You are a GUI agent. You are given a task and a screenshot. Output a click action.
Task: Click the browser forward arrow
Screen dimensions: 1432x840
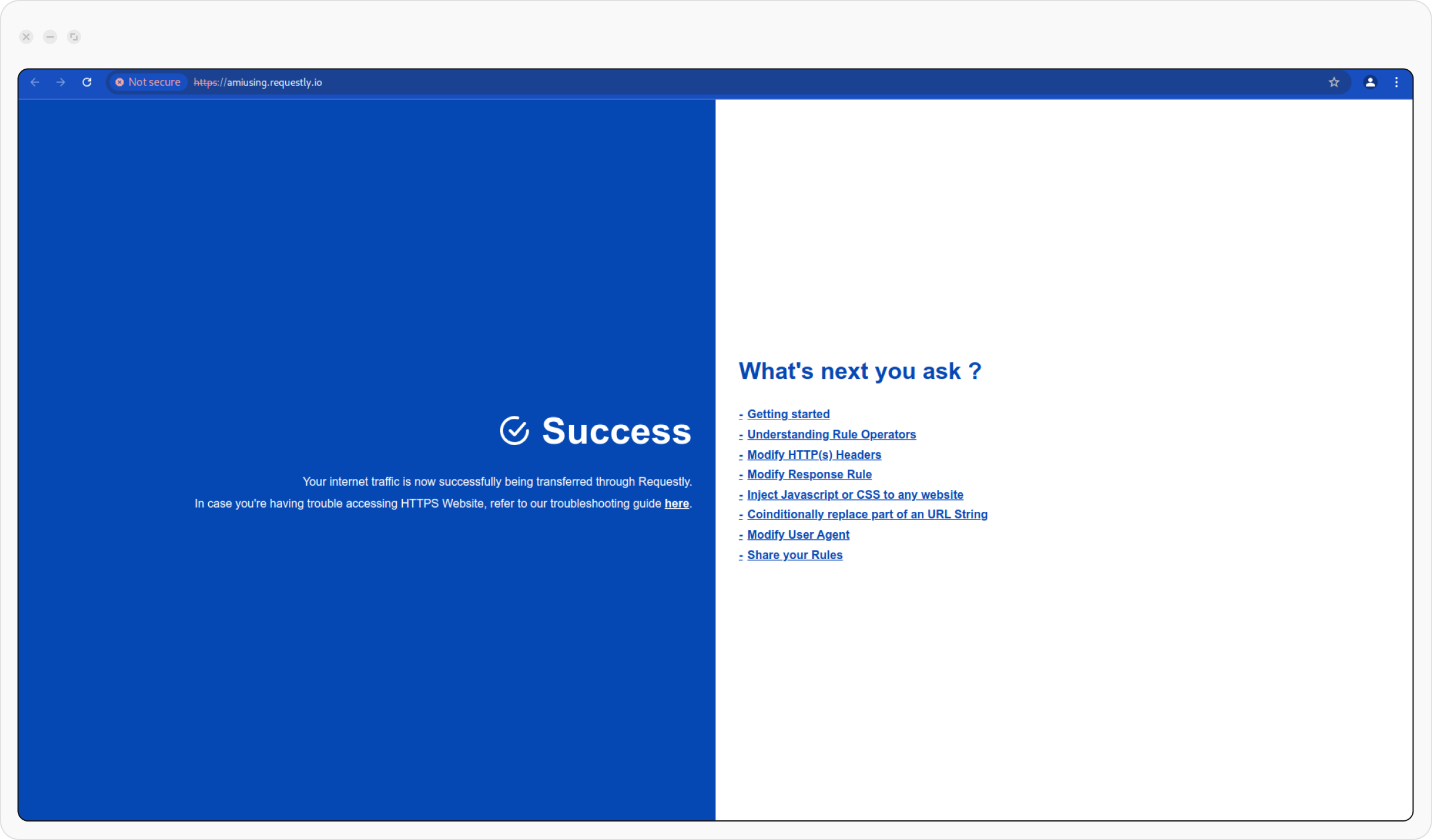click(x=61, y=82)
